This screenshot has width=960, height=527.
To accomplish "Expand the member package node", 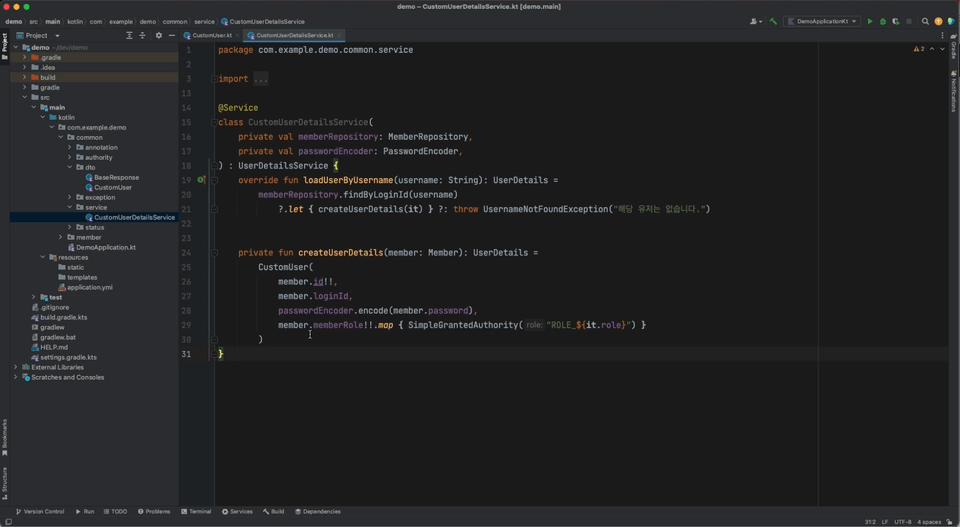I will coord(61,237).
